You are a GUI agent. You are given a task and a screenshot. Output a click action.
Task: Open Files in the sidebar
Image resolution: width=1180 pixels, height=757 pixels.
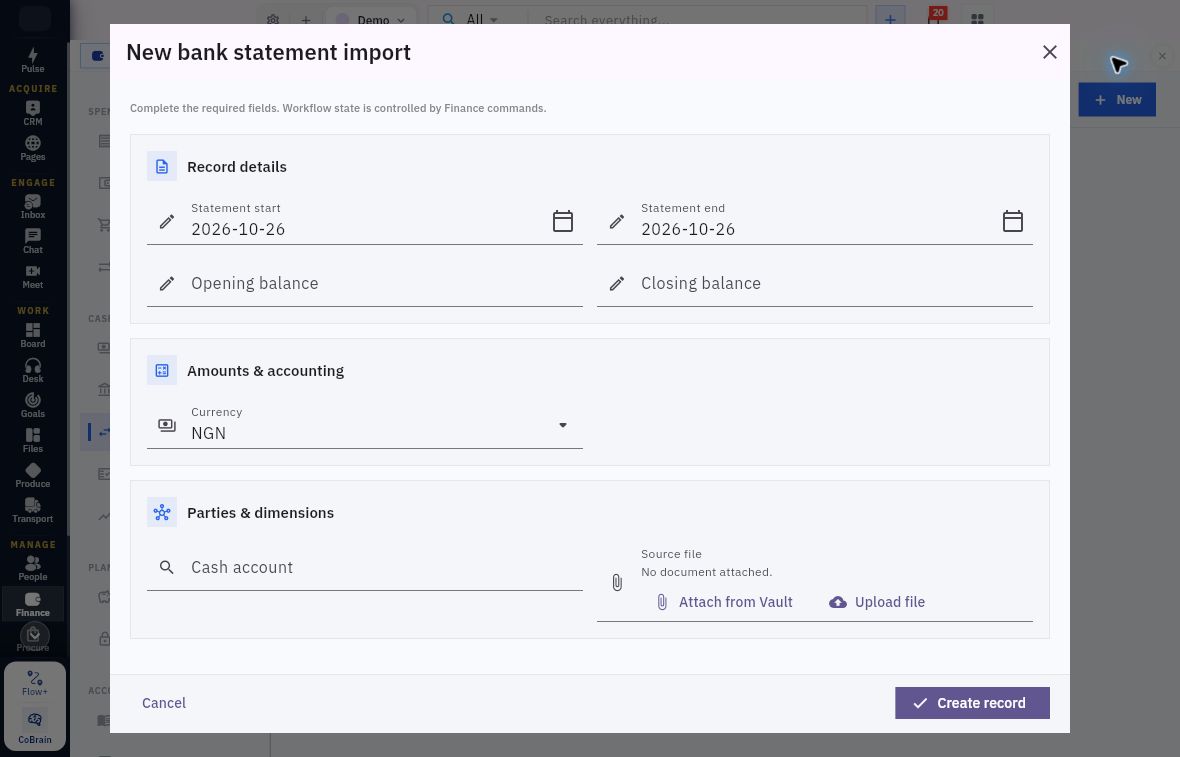click(32, 440)
